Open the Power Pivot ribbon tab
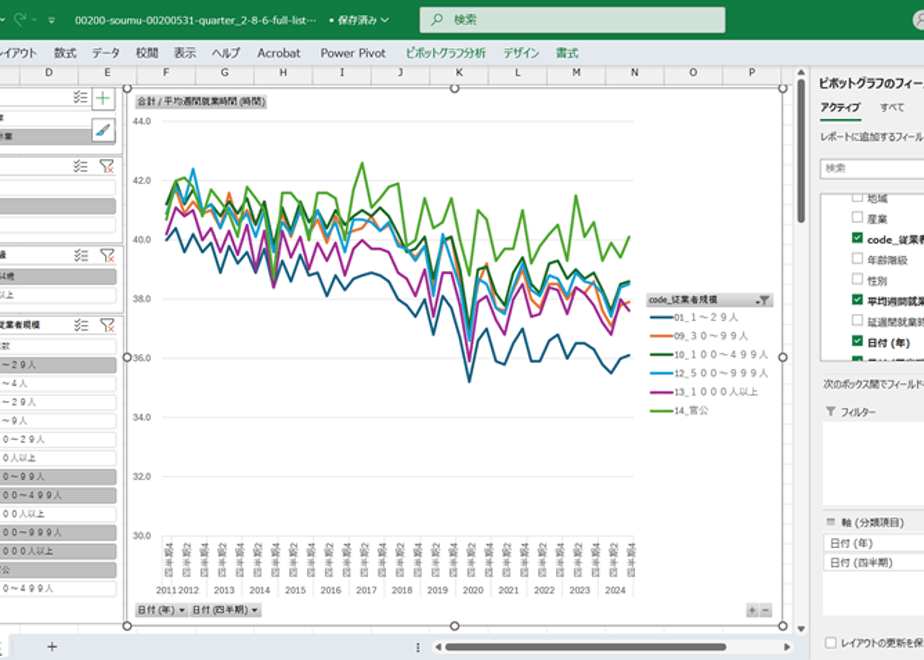The height and width of the screenshot is (660, 924). point(353,53)
